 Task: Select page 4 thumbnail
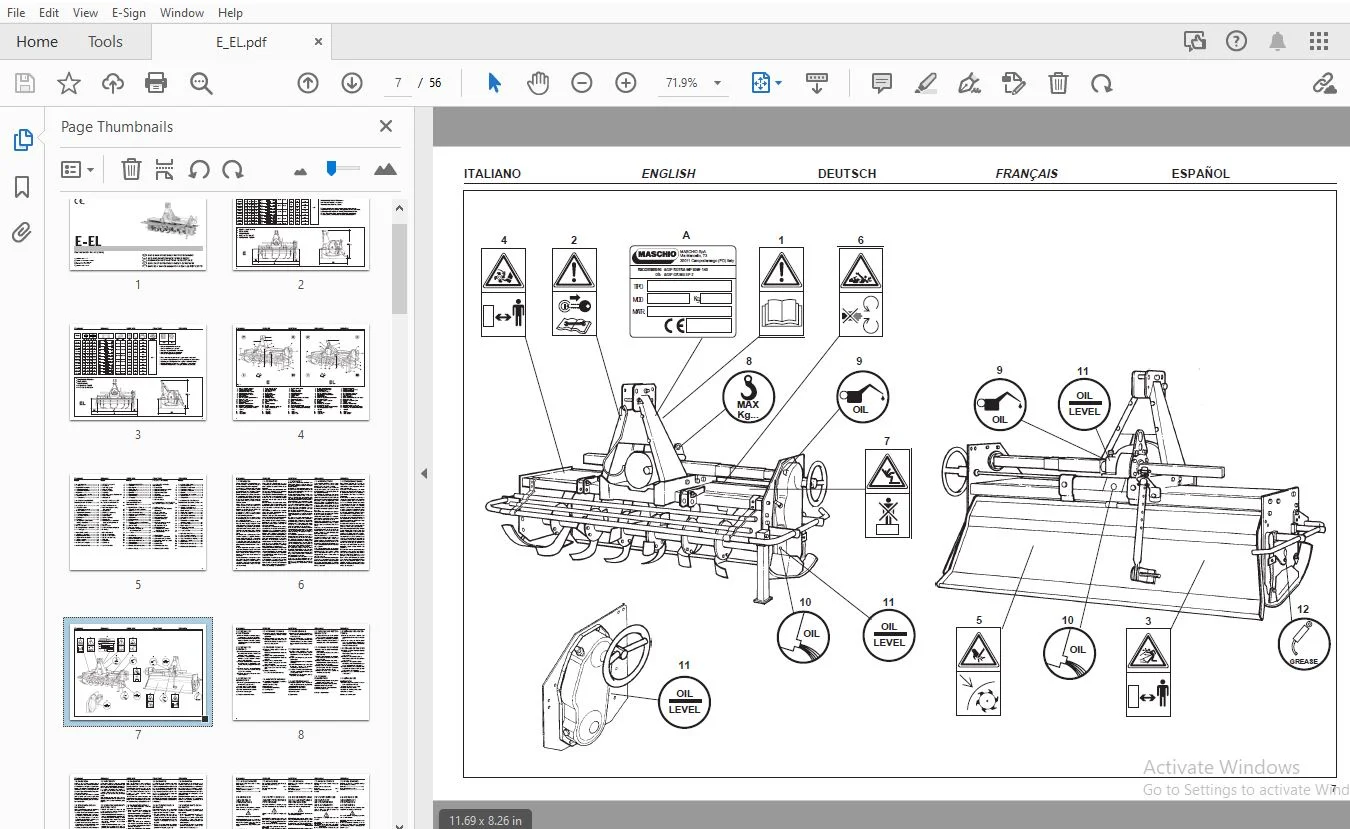[301, 373]
